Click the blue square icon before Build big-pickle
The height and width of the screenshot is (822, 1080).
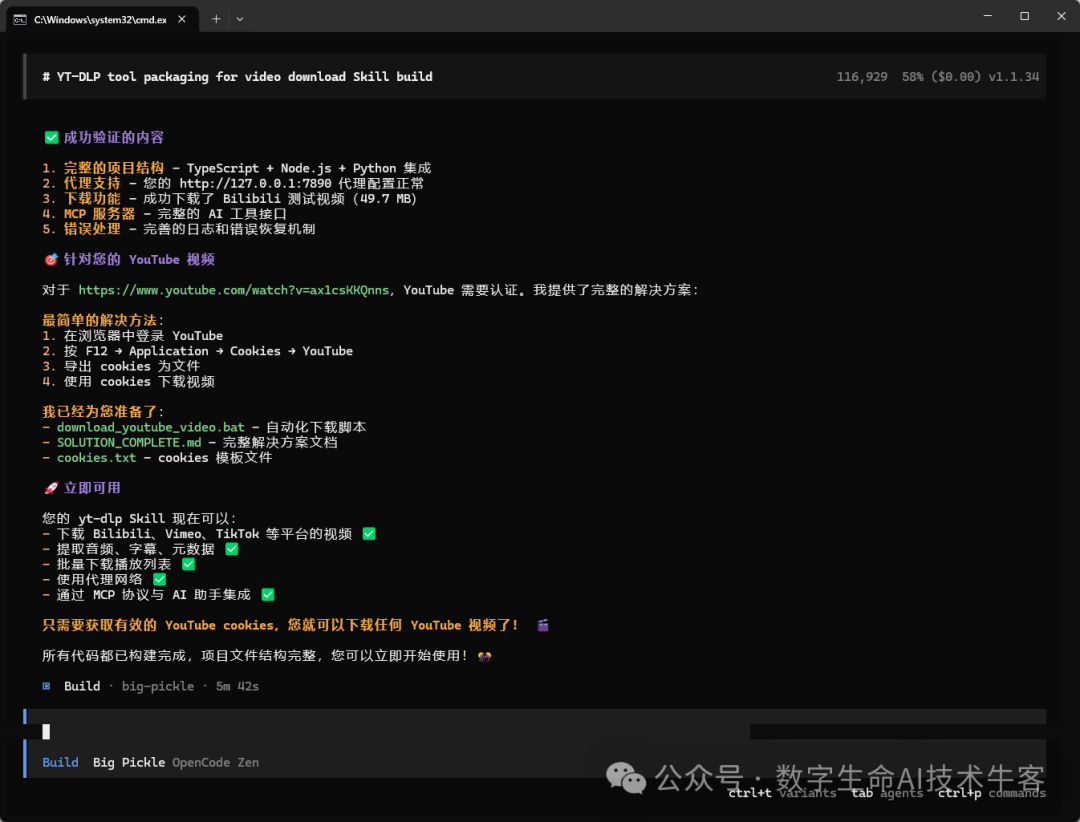[x=46, y=686]
